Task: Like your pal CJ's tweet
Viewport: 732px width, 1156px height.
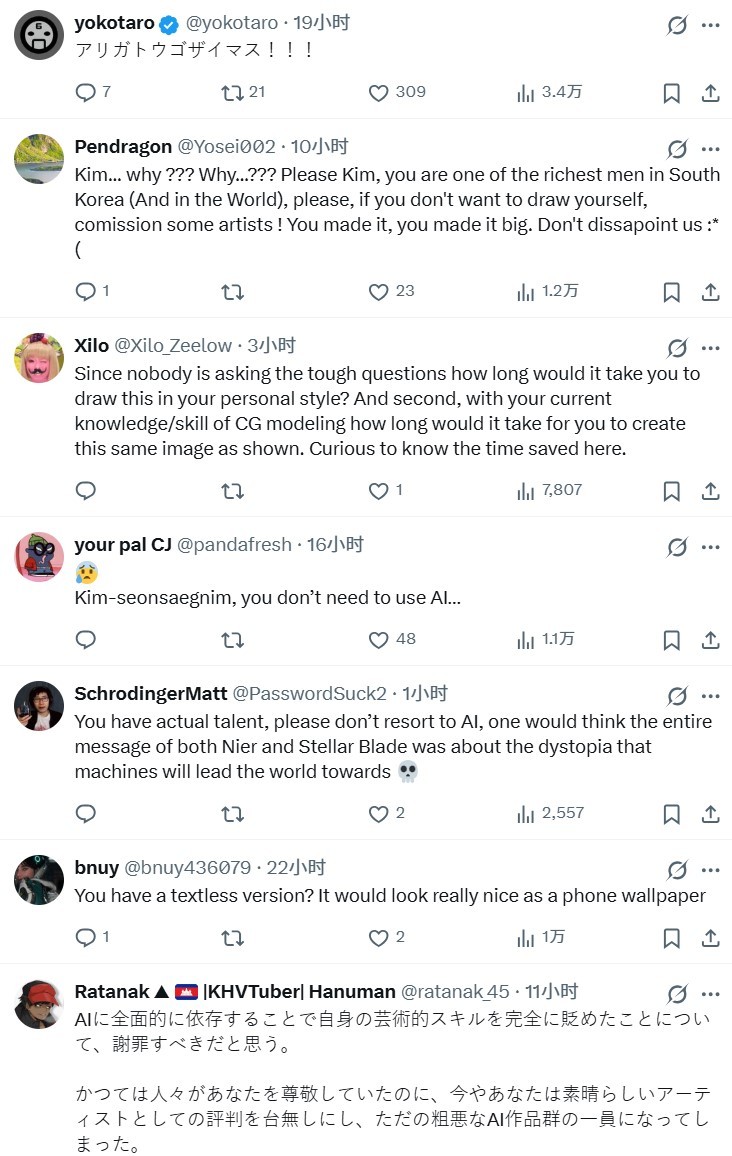Action: point(378,640)
